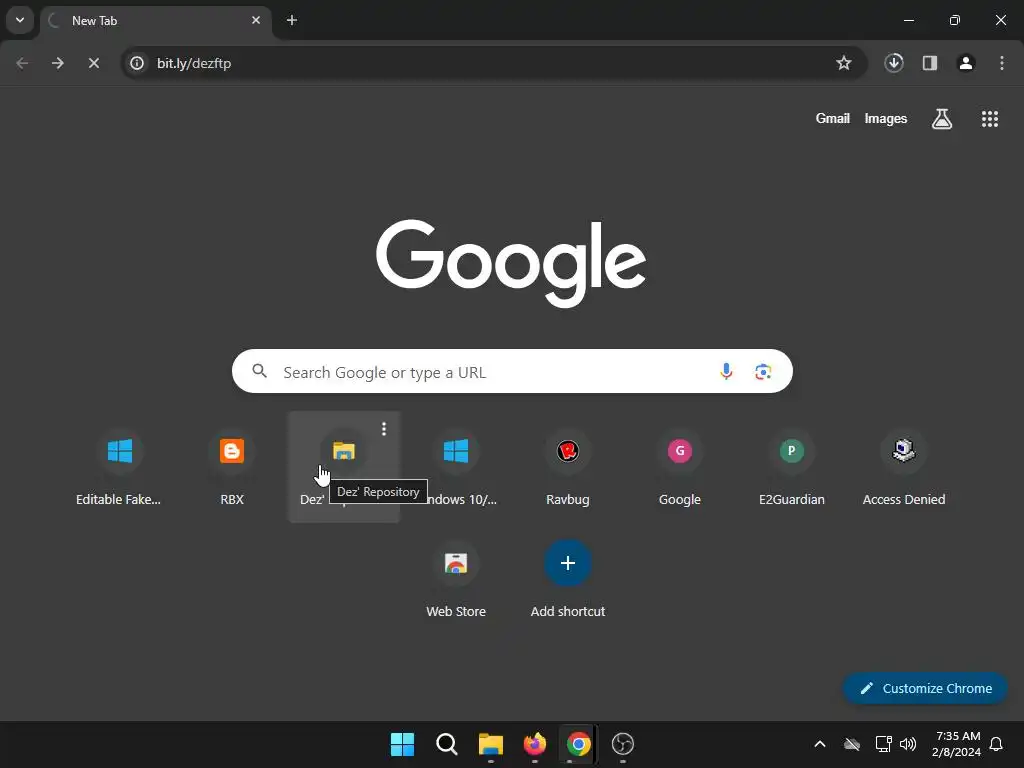Click Add shortcut button
Viewport: 1024px width, 768px height.
[568, 579]
